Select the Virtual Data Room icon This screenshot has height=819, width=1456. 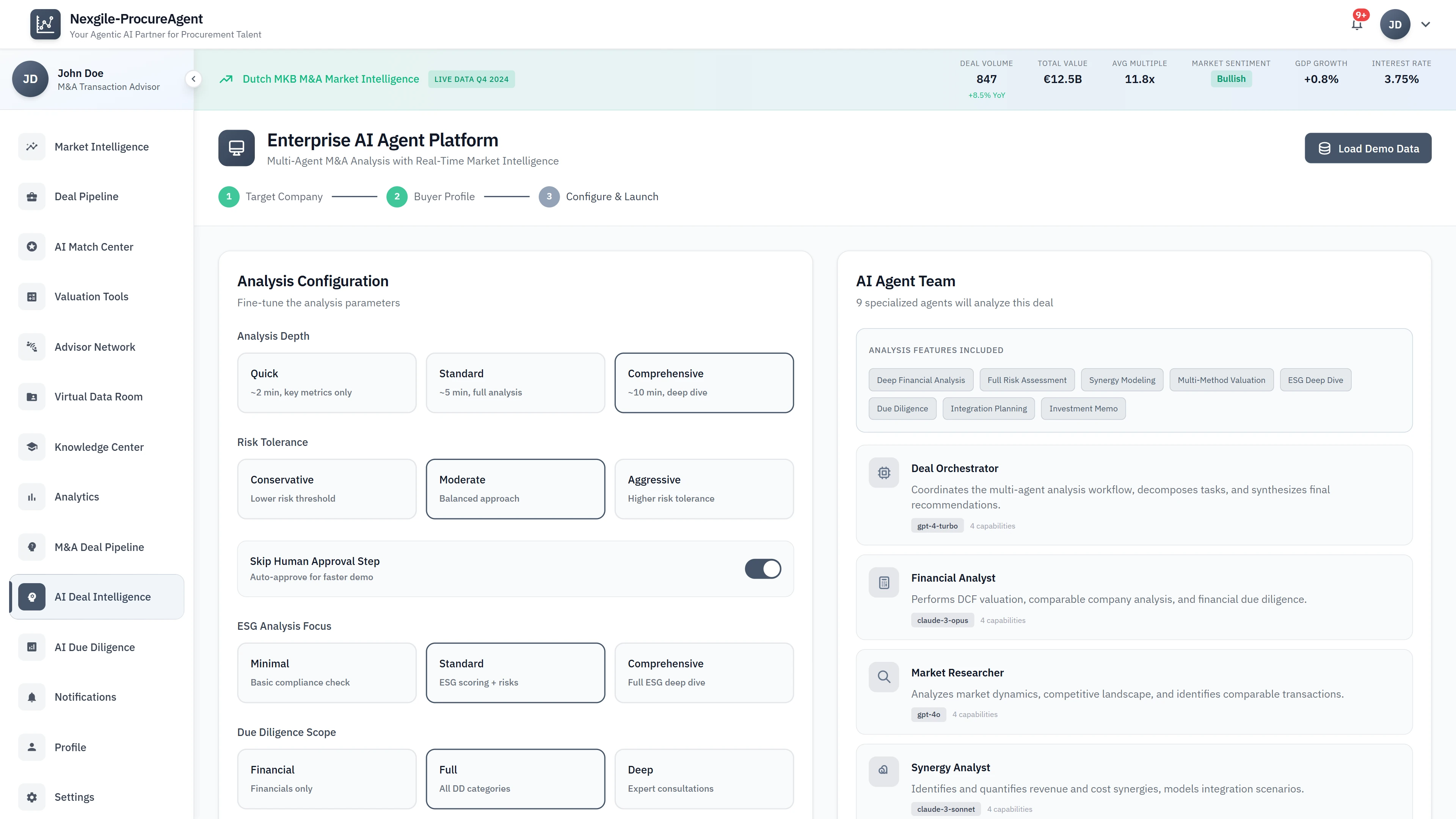click(x=31, y=396)
